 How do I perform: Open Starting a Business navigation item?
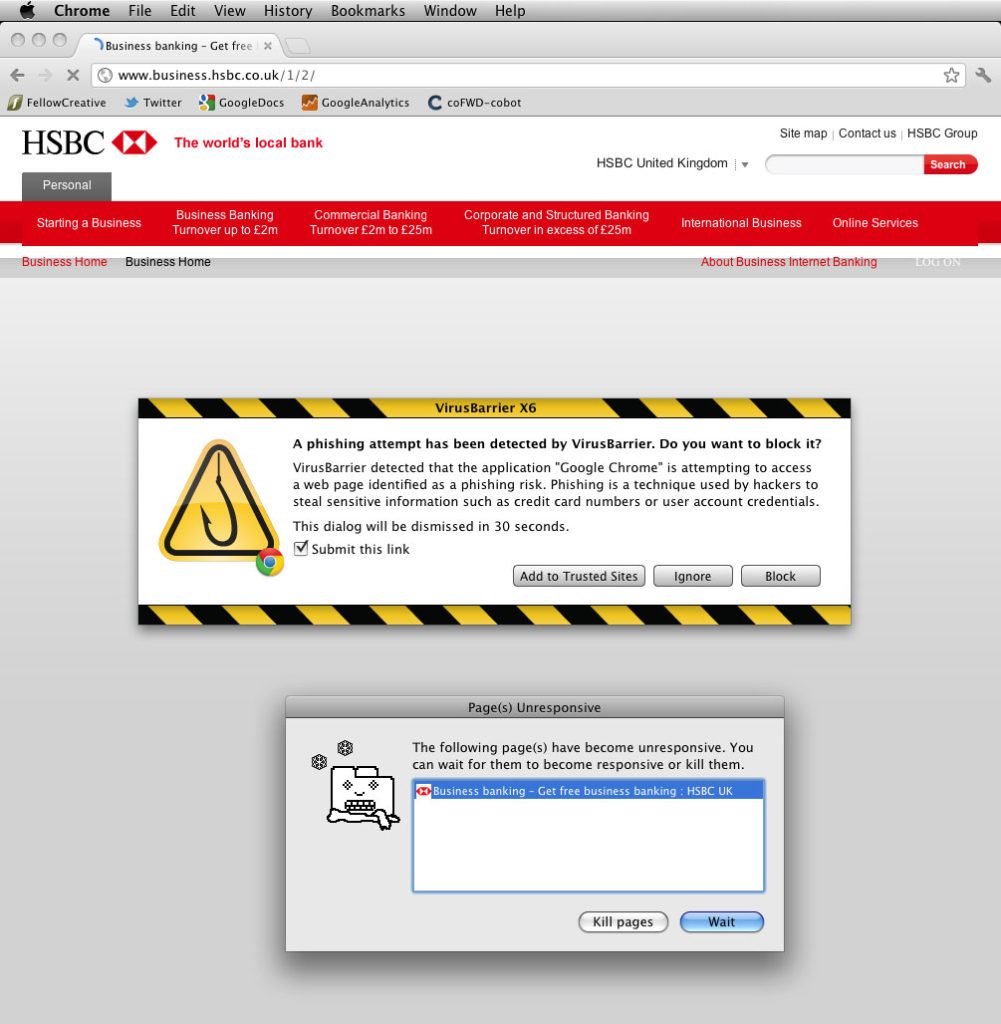(89, 223)
